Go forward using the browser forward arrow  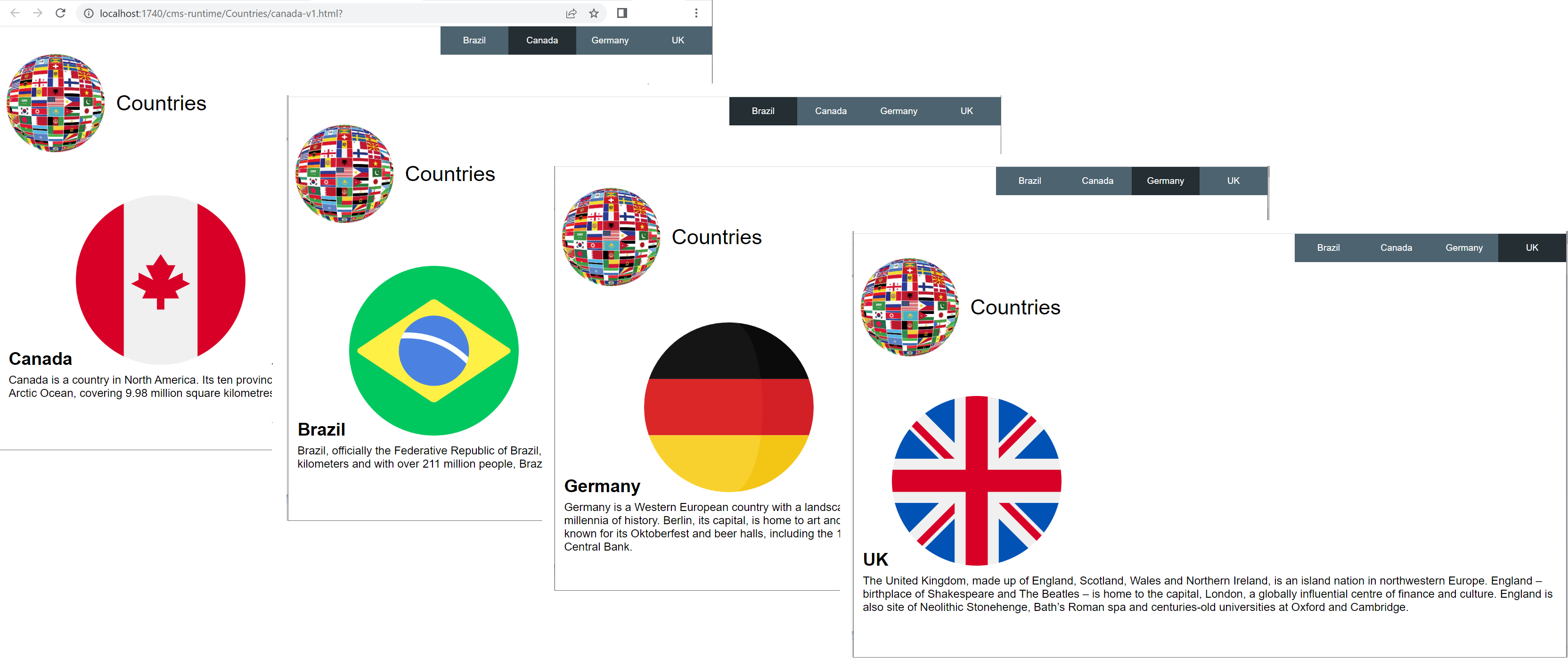[x=38, y=13]
